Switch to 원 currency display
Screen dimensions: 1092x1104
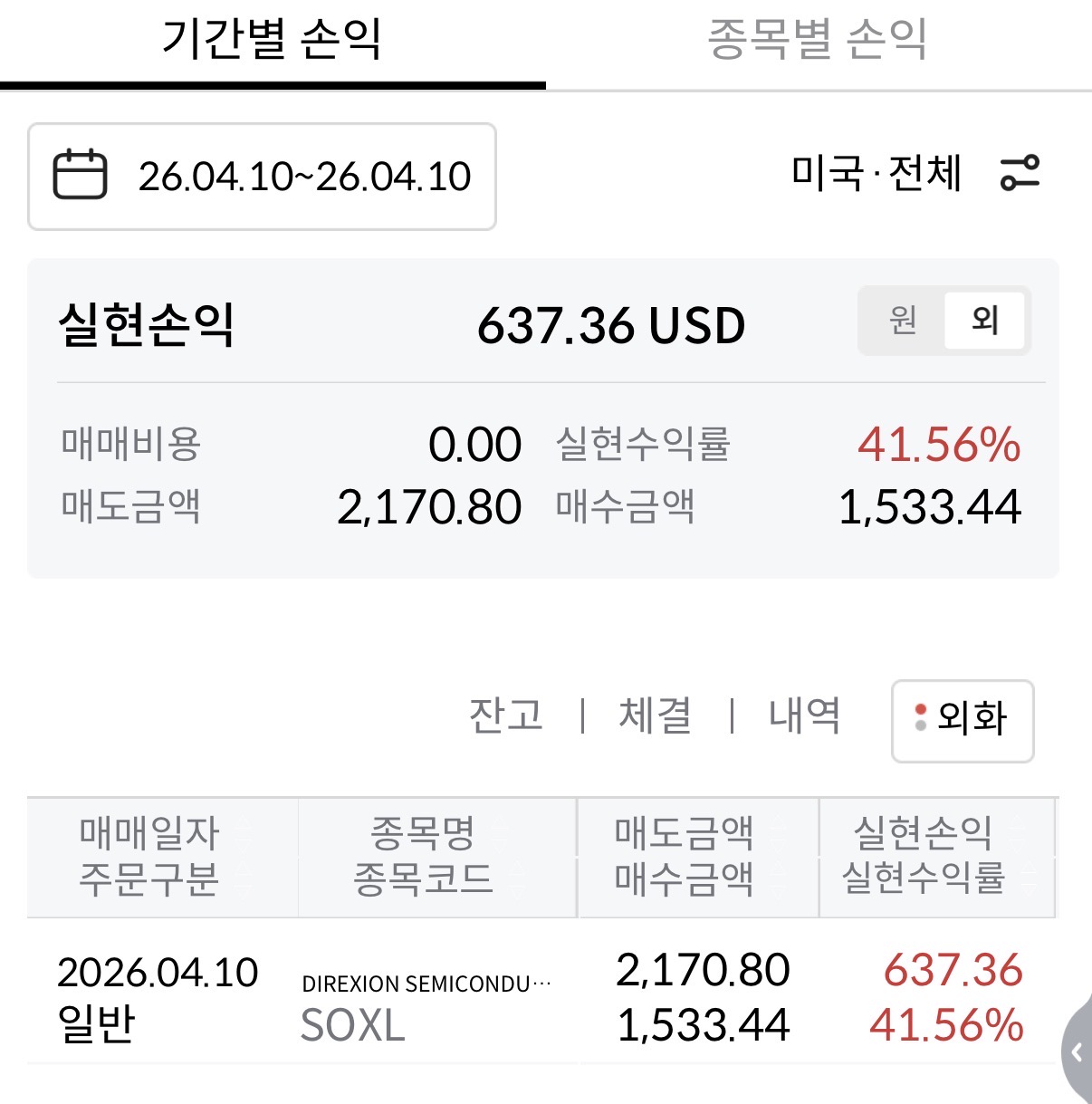pos(903,320)
